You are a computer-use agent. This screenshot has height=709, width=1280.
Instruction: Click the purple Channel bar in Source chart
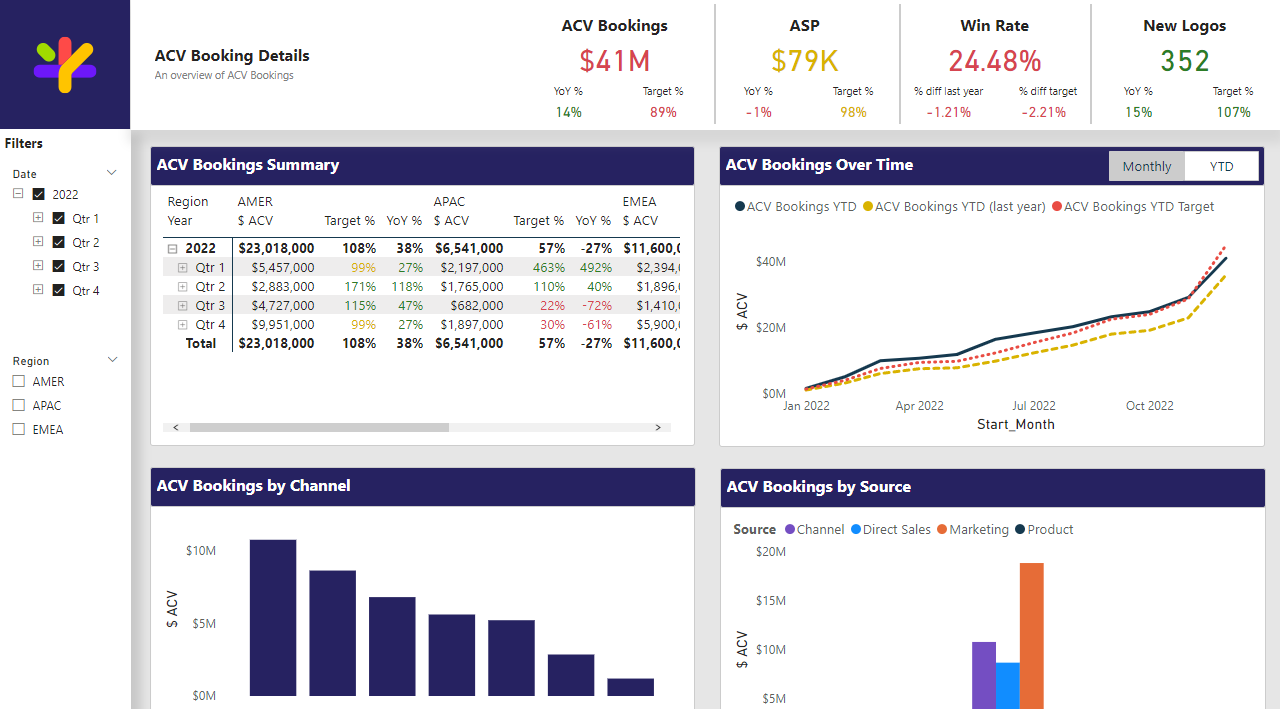984,675
